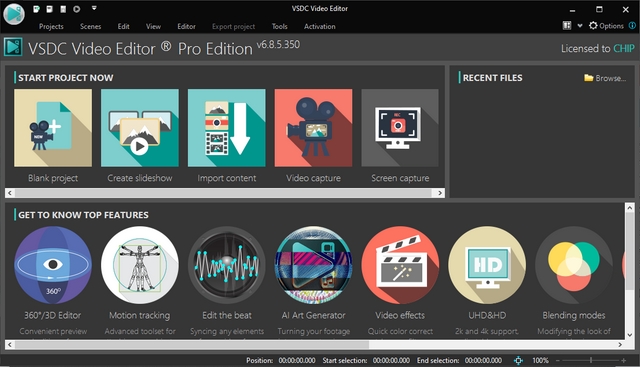Click the 360°/3D Editor label
Viewport: 640px width, 367px height.
(53, 315)
